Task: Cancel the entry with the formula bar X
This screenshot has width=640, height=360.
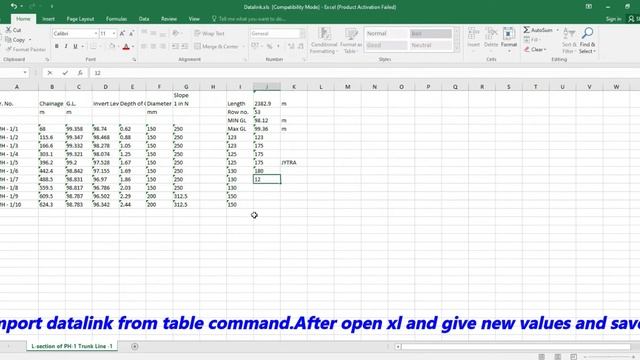Action: (x=50, y=73)
